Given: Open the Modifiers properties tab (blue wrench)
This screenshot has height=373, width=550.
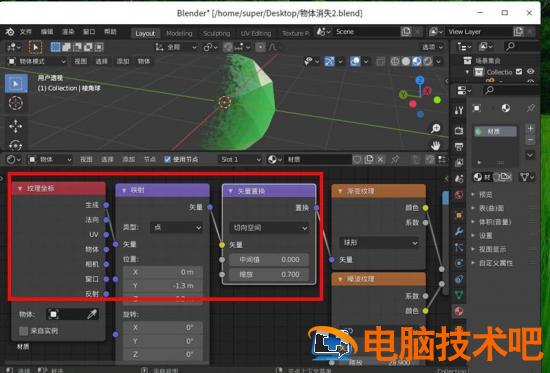Looking at the screenshot, I should point(459,231).
